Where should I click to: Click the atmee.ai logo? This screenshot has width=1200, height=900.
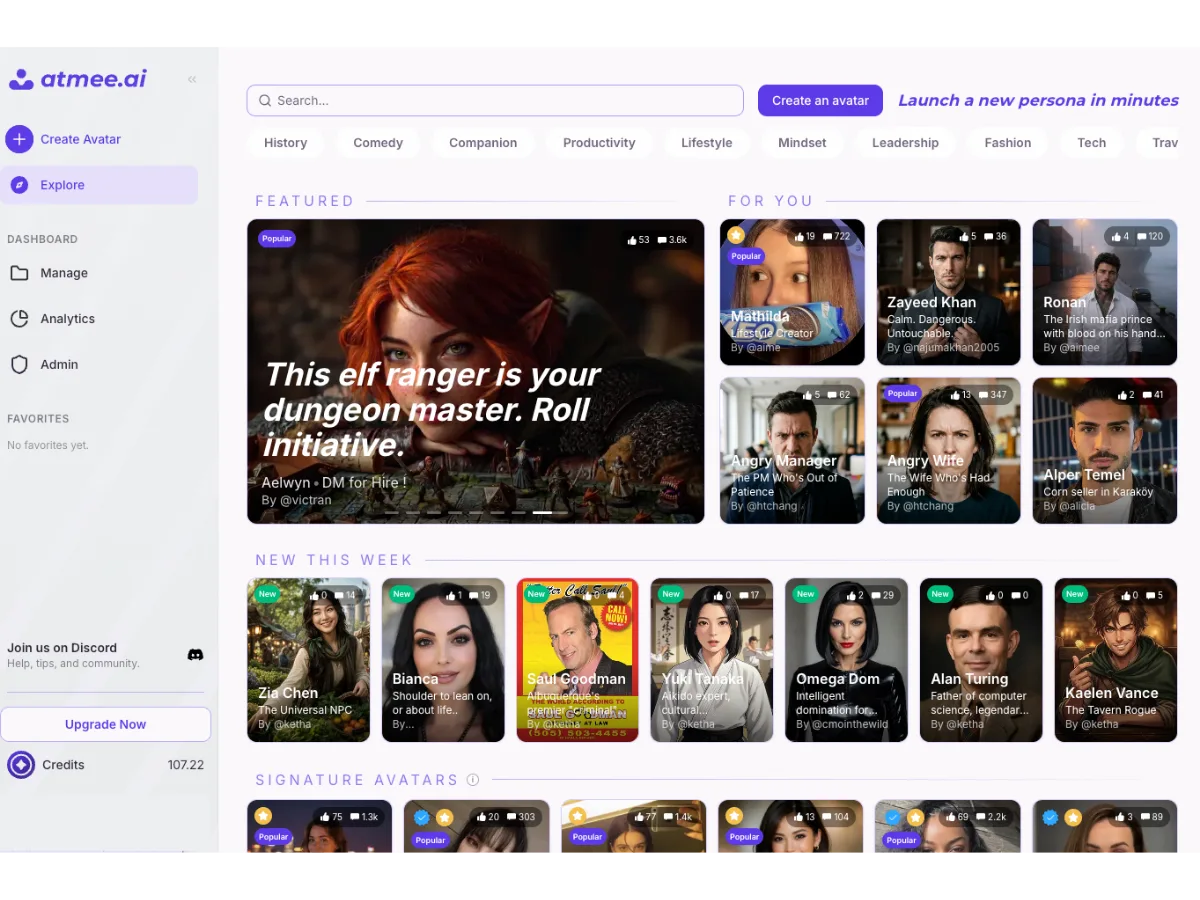pyautogui.click(x=77, y=79)
